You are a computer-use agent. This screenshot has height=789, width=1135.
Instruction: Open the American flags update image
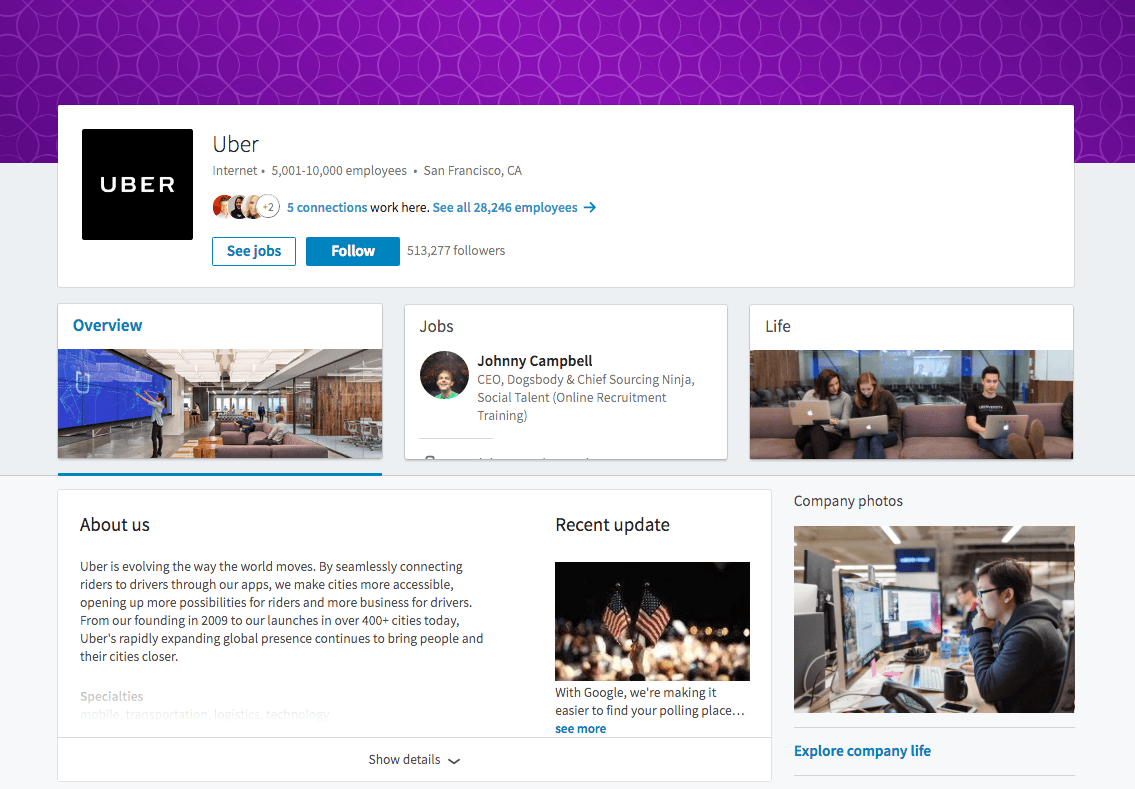click(x=652, y=621)
